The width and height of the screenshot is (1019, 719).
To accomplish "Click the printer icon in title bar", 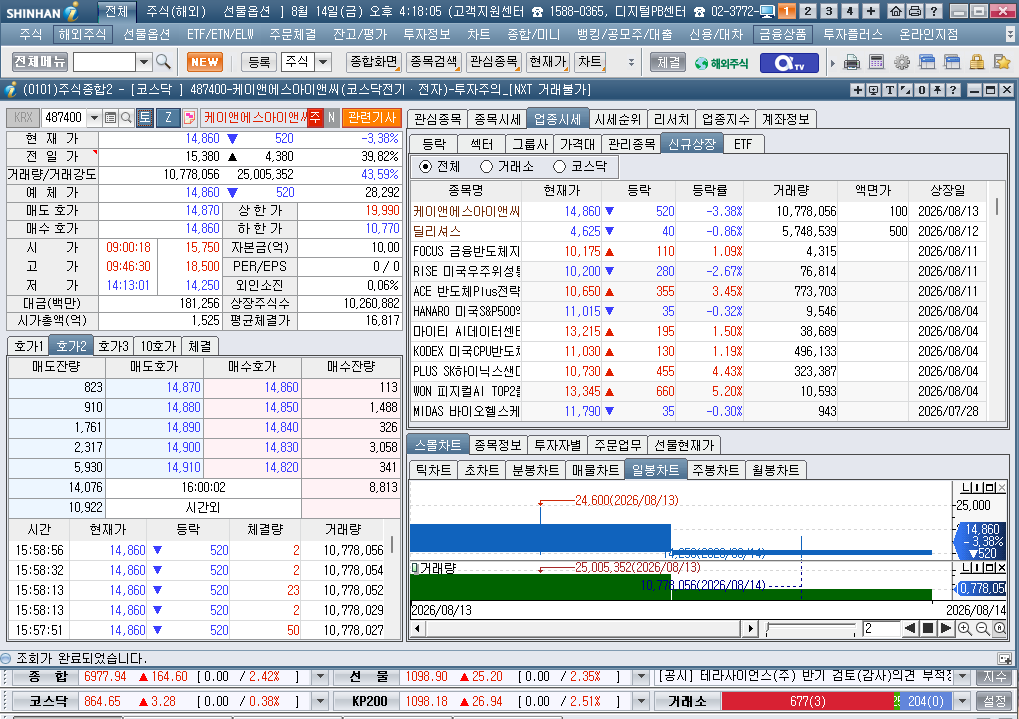I will pos(914,11).
